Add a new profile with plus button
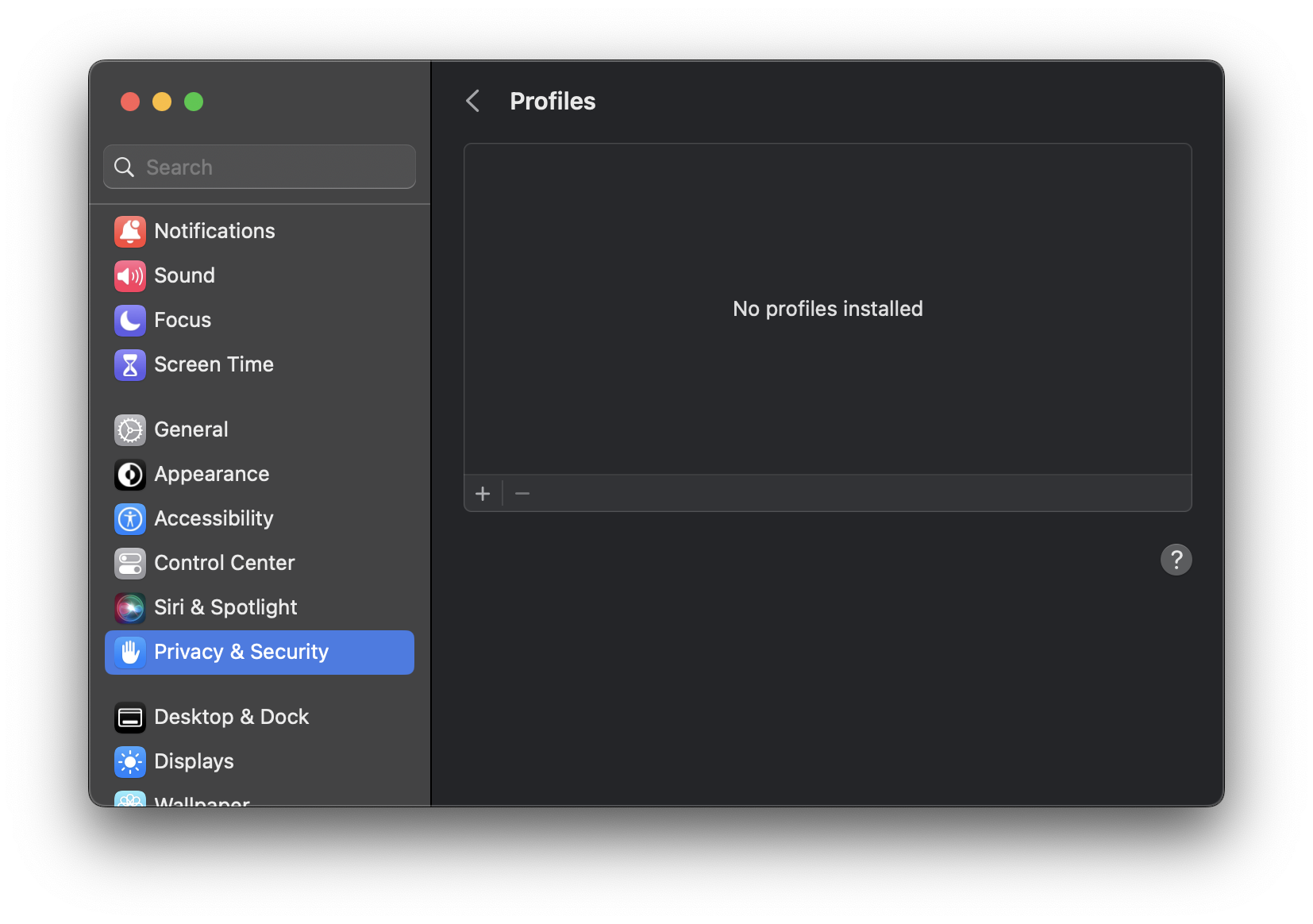1313x924 pixels. [483, 494]
